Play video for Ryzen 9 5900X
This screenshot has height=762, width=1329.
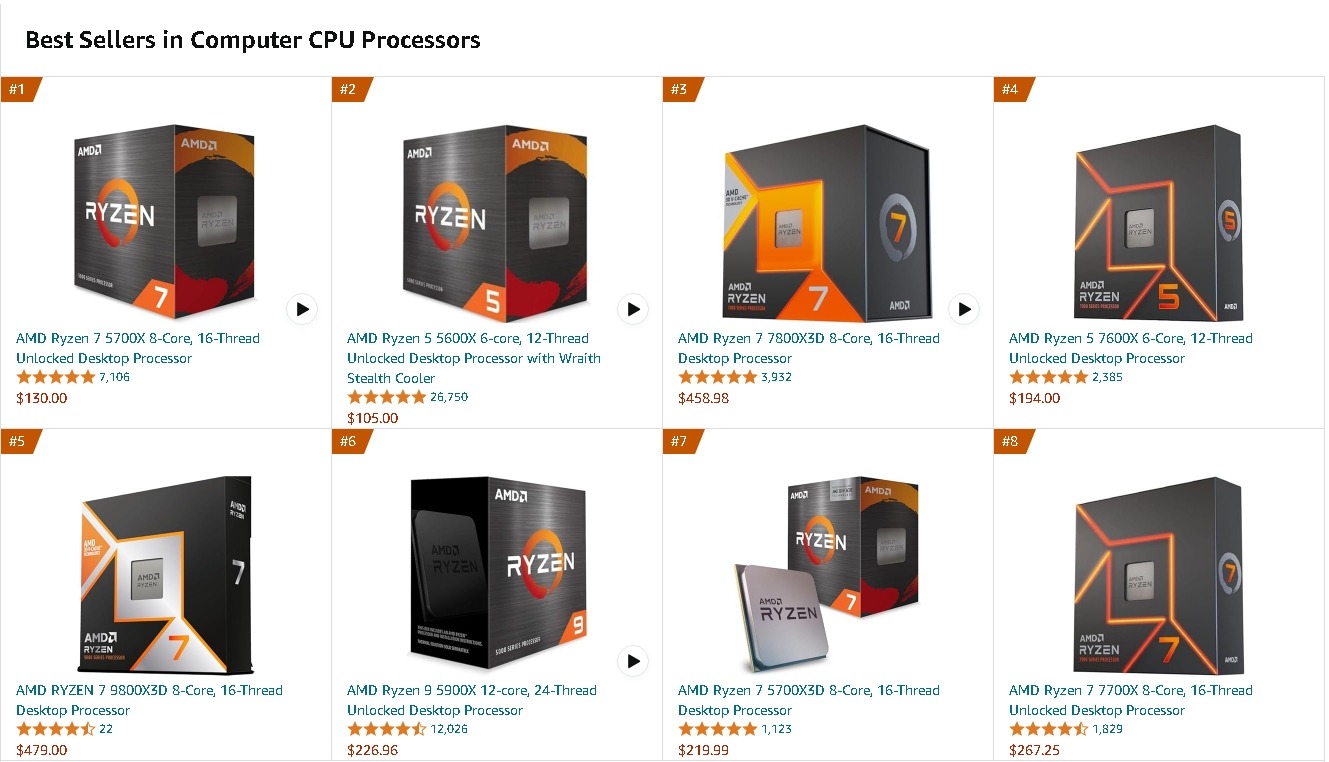tap(633, 661)
